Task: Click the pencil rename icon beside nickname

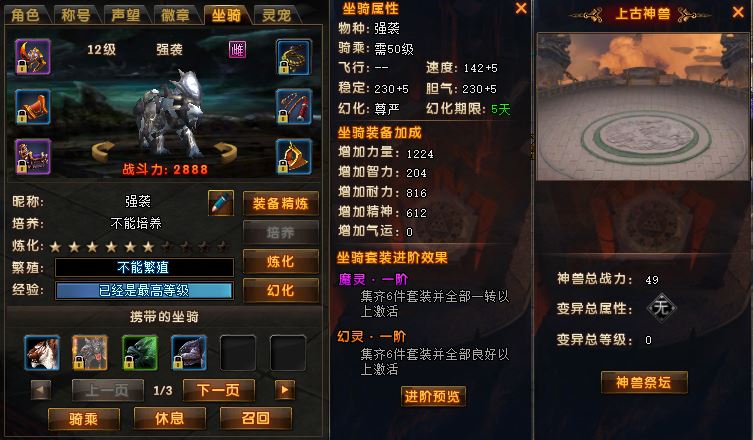Action: pyautogui.click(x=221, y=203)
